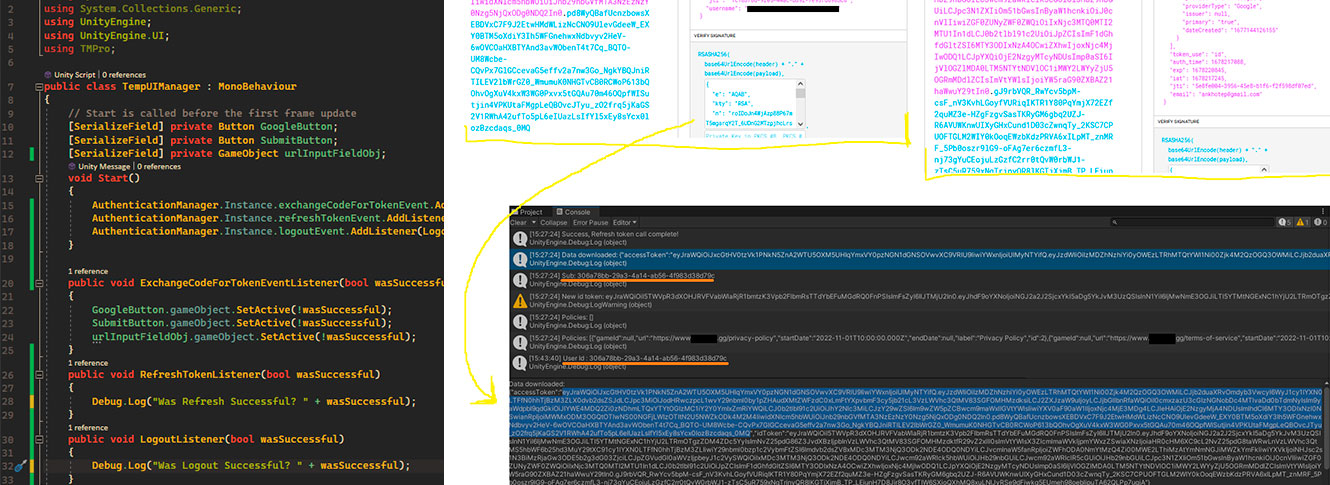Screen dimensions: 1330x485
Task: Switch to the Console tab in Unity
Action: tap(574, 212)
